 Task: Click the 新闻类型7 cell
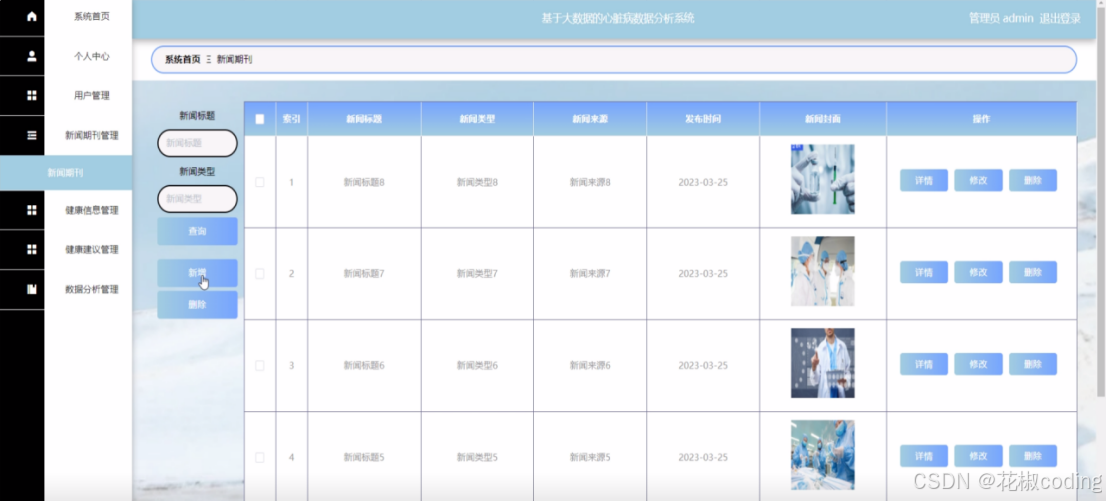(x=478, y=273)
